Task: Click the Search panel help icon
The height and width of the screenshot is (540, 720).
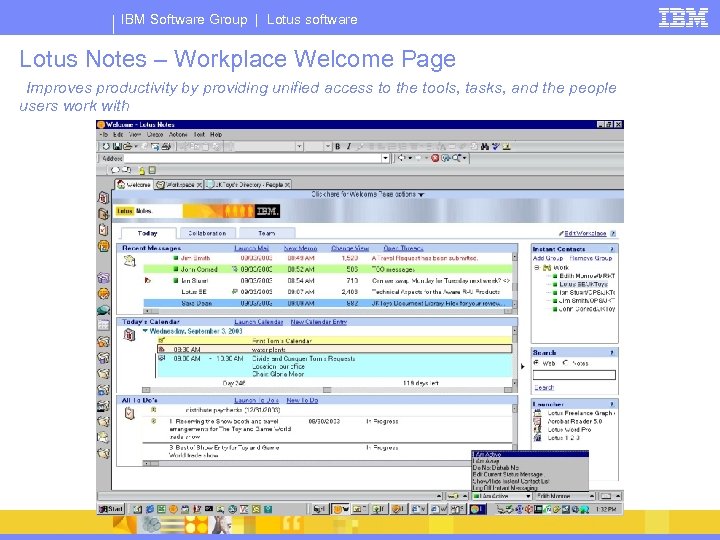Action: (x=612, y=353)
